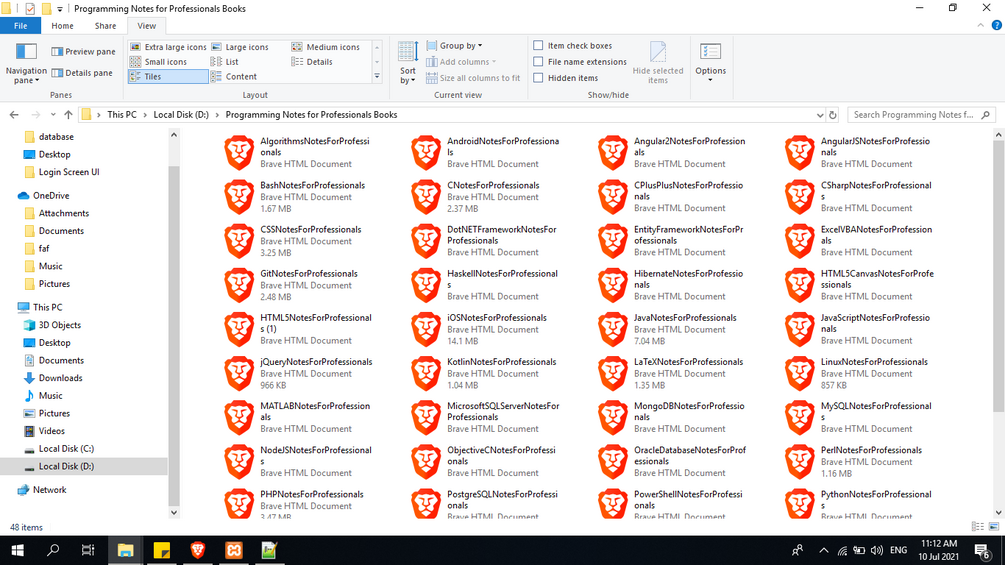Click This PC in the address bar
1005x565 pixels.
(x=122, y=115)
